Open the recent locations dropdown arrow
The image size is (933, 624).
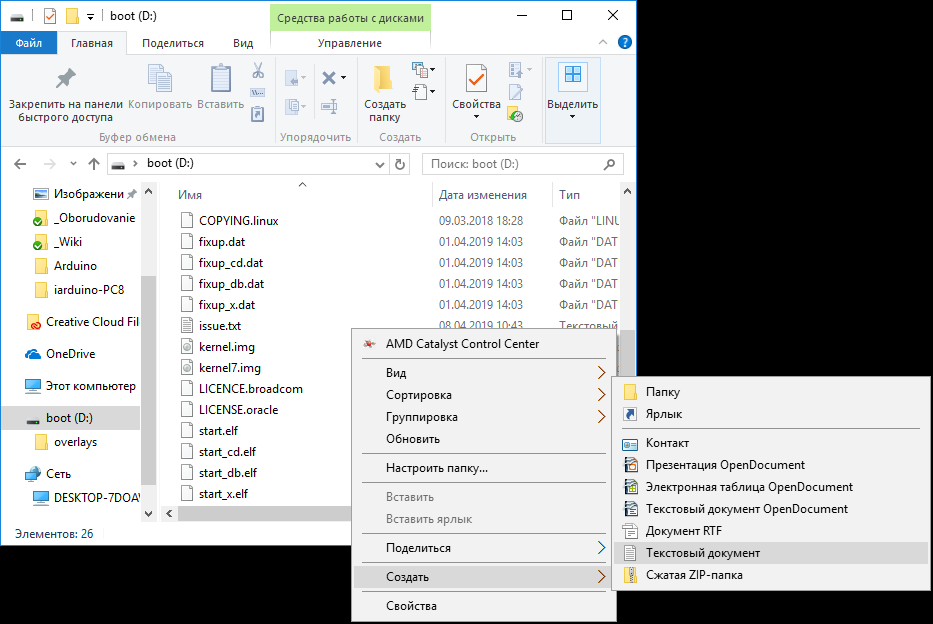coord(73,164)
